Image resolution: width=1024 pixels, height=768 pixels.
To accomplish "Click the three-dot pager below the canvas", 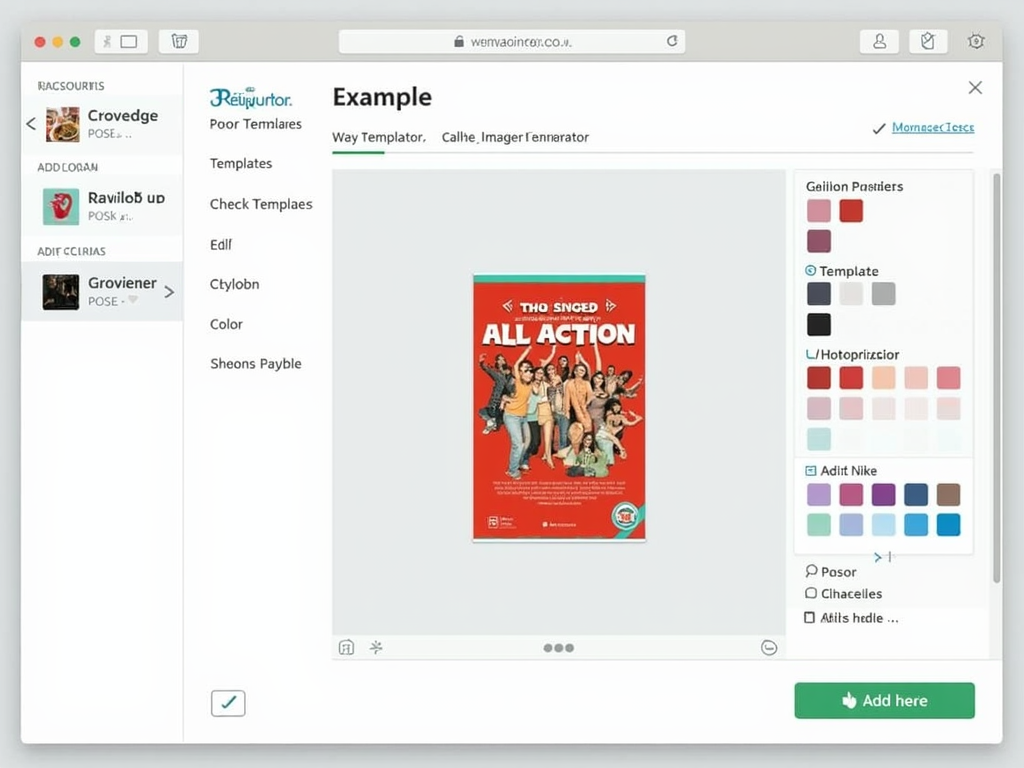I will 558,648.
